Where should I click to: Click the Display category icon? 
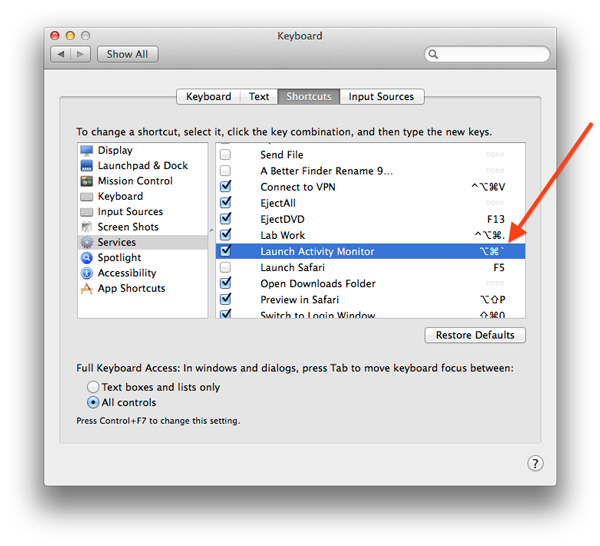pyautogui.click(x=87, y=150)
